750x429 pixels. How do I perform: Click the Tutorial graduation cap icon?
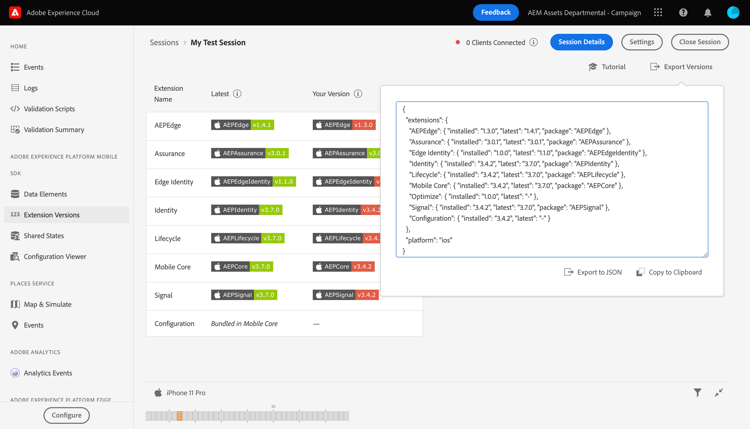tap(593, 66)
